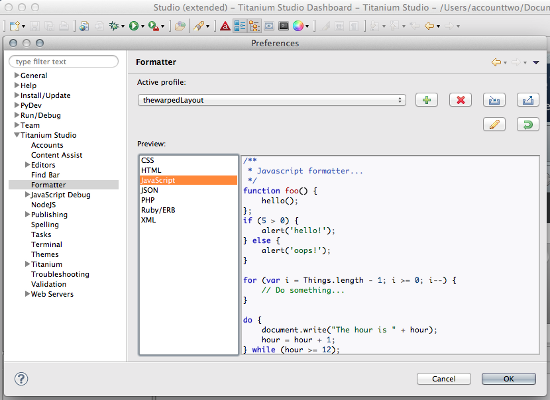Click the type filter text field
Viewport: 550px width, 400px height.
63,61
